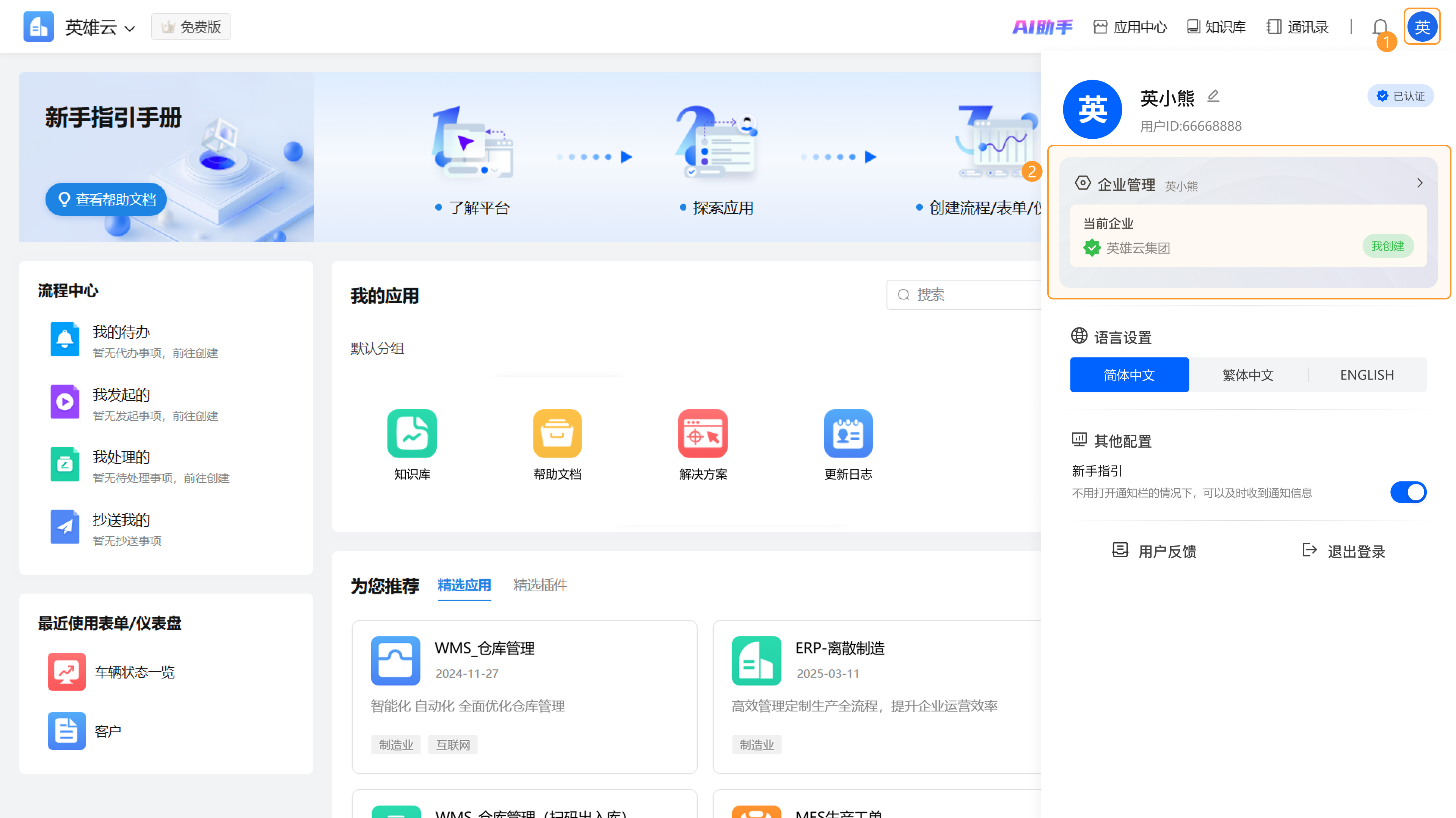Open 通讯录 in the top navigation
The width and height of the screenshot is (1456, 818).
click(1298, 27)
